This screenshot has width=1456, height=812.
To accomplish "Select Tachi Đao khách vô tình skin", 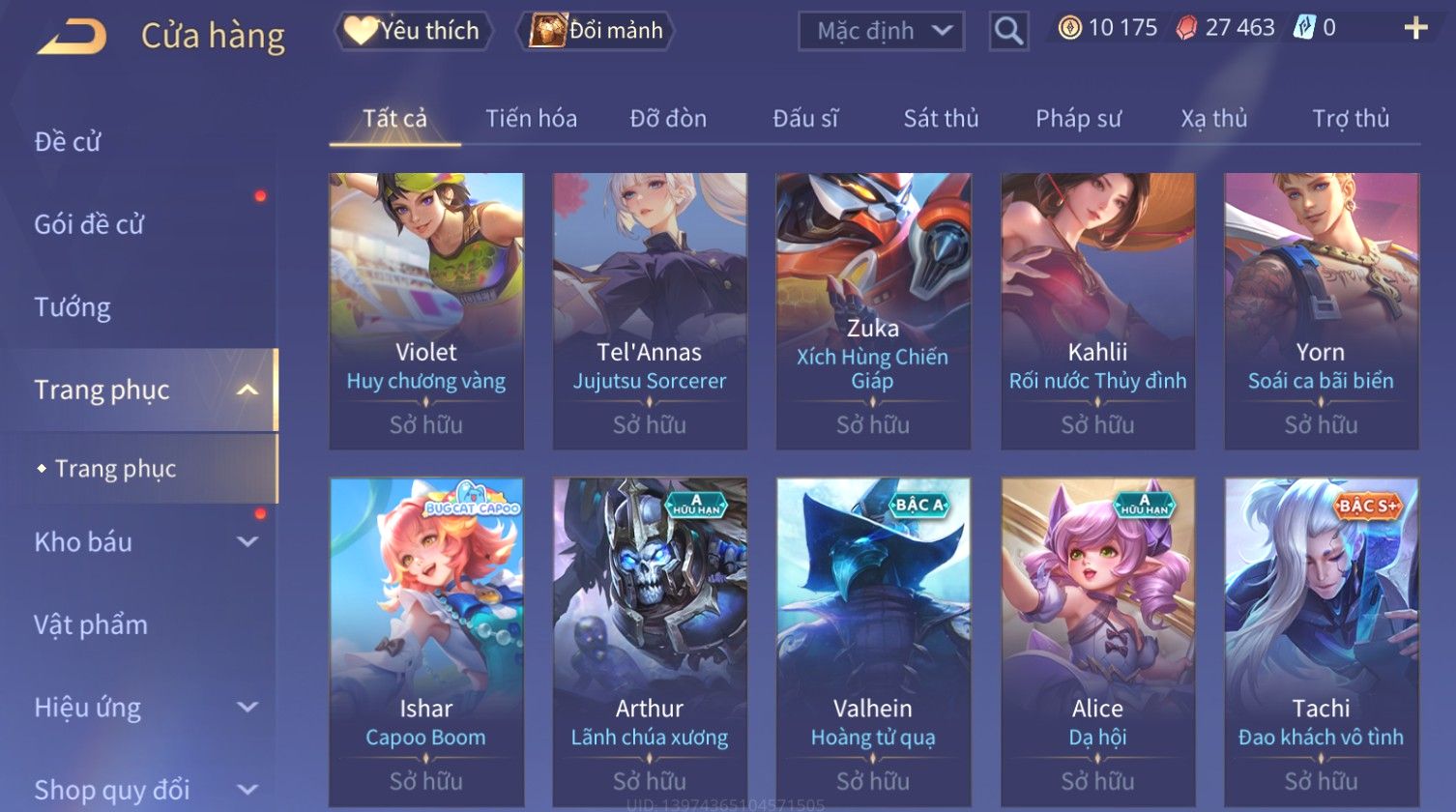I will pos(1322,642).
